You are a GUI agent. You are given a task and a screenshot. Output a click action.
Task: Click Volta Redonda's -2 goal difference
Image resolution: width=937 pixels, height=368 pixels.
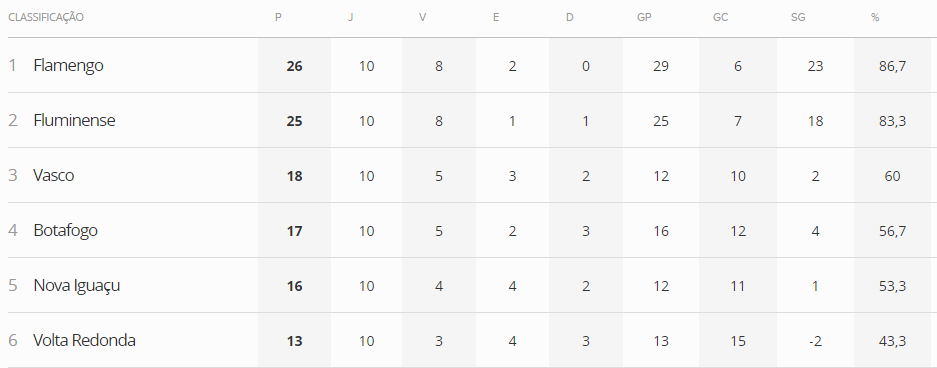(x=815, y=341)
